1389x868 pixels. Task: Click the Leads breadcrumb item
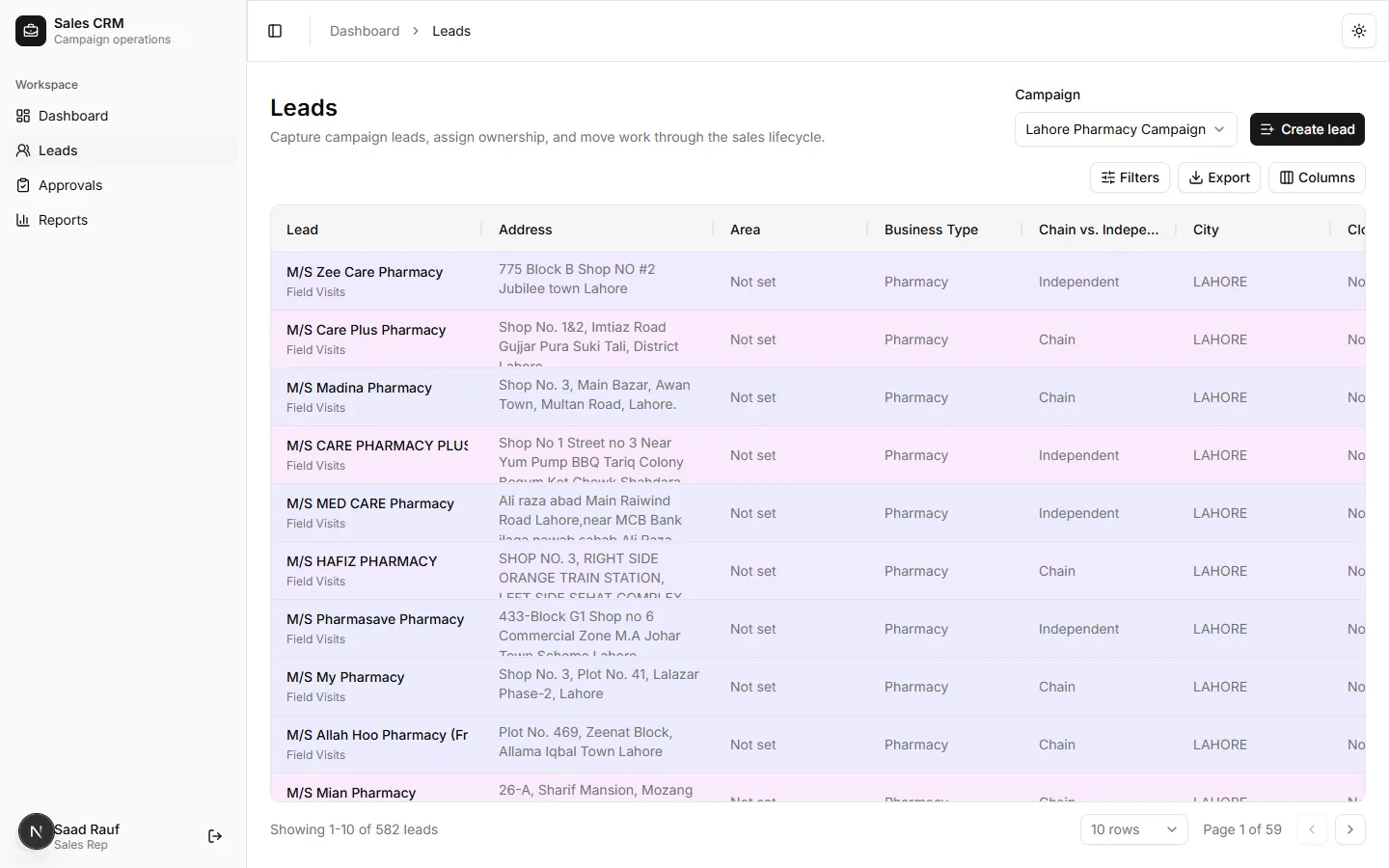pos(451,31)
